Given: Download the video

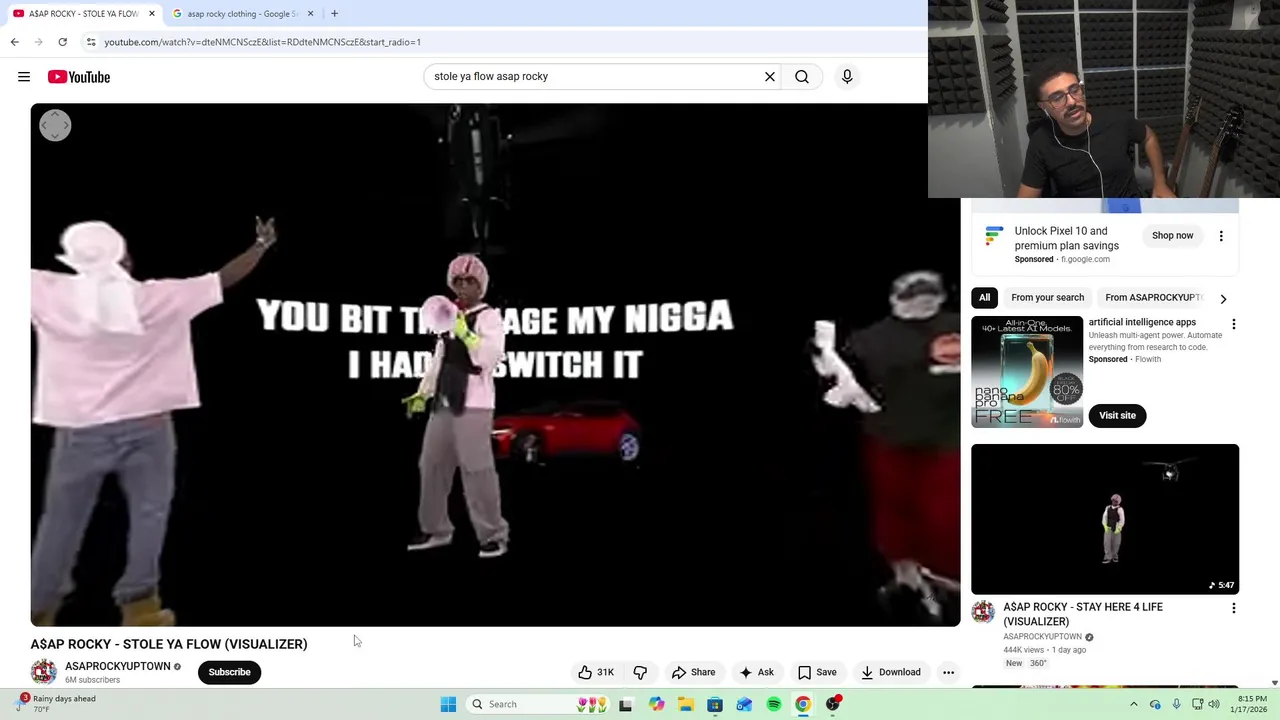Looking at the screenshot, I should coord(891,672).
